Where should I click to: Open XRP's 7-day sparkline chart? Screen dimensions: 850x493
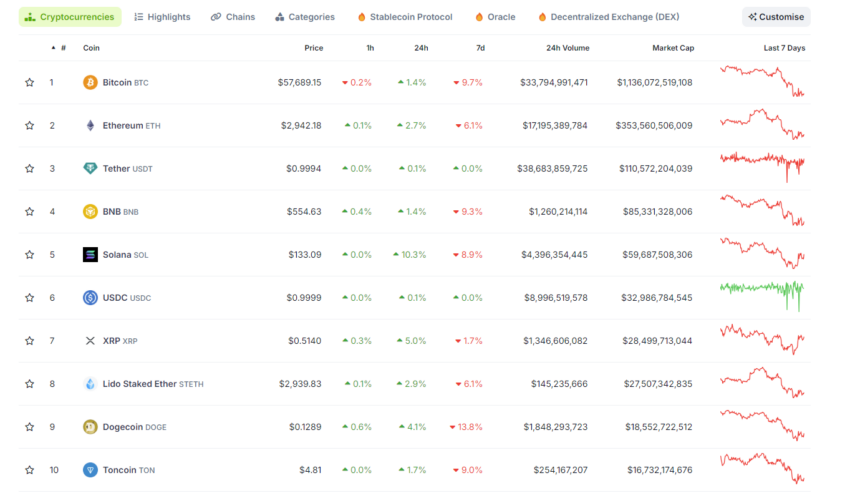click(762, 340)
